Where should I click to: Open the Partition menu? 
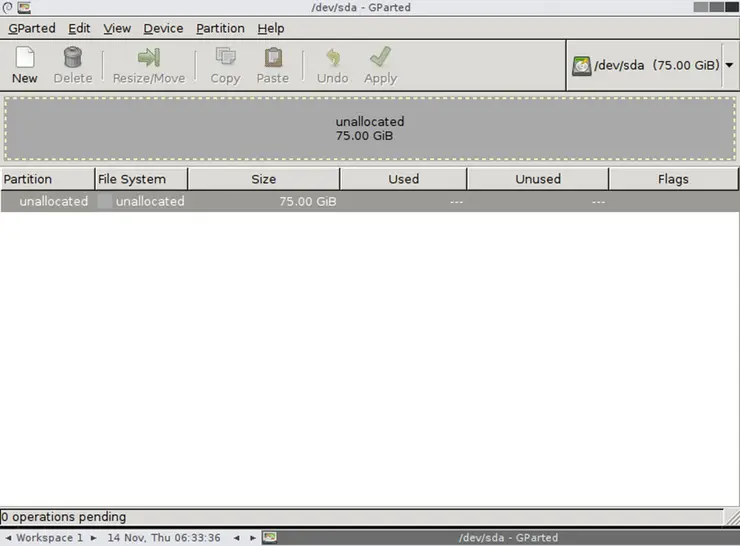(219, 28)
